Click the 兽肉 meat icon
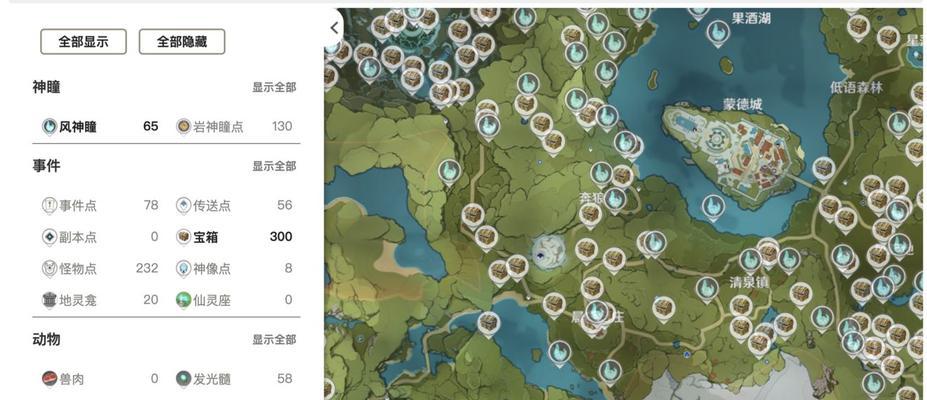 pos(50,379)
